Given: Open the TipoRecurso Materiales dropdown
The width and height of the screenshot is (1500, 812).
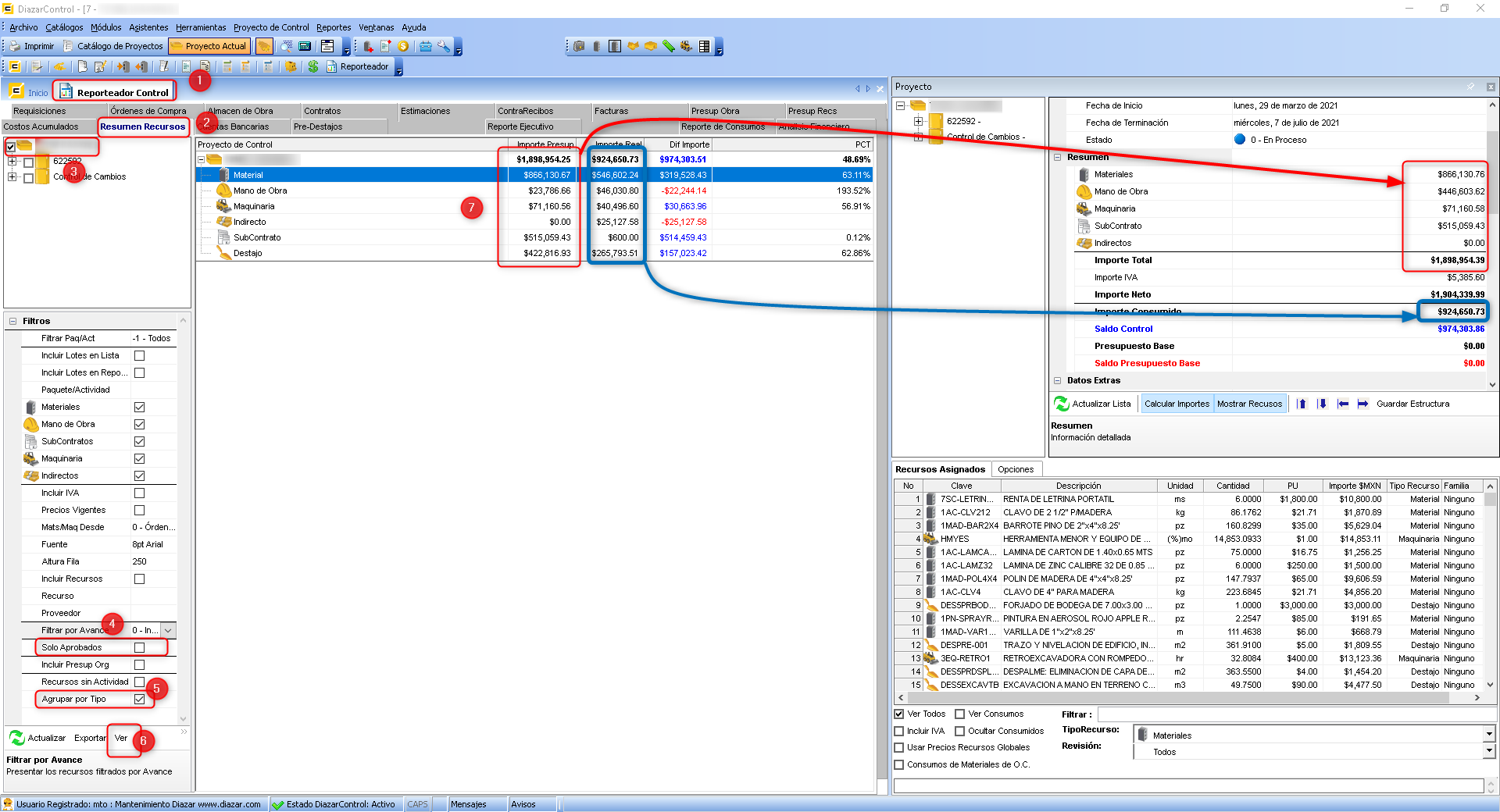Looking at the screenshot, I should [x=1488, y=735].
